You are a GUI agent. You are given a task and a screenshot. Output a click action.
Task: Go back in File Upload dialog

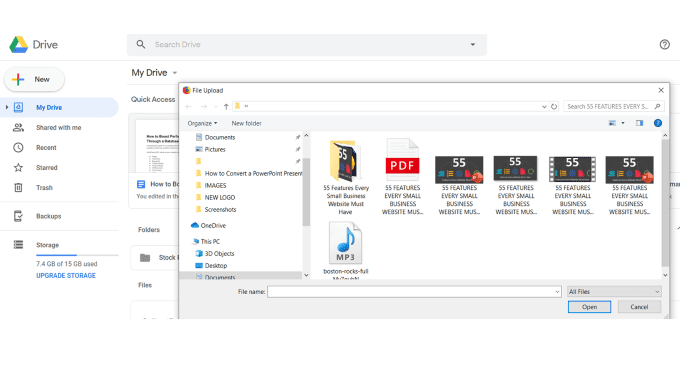point(188,106)
